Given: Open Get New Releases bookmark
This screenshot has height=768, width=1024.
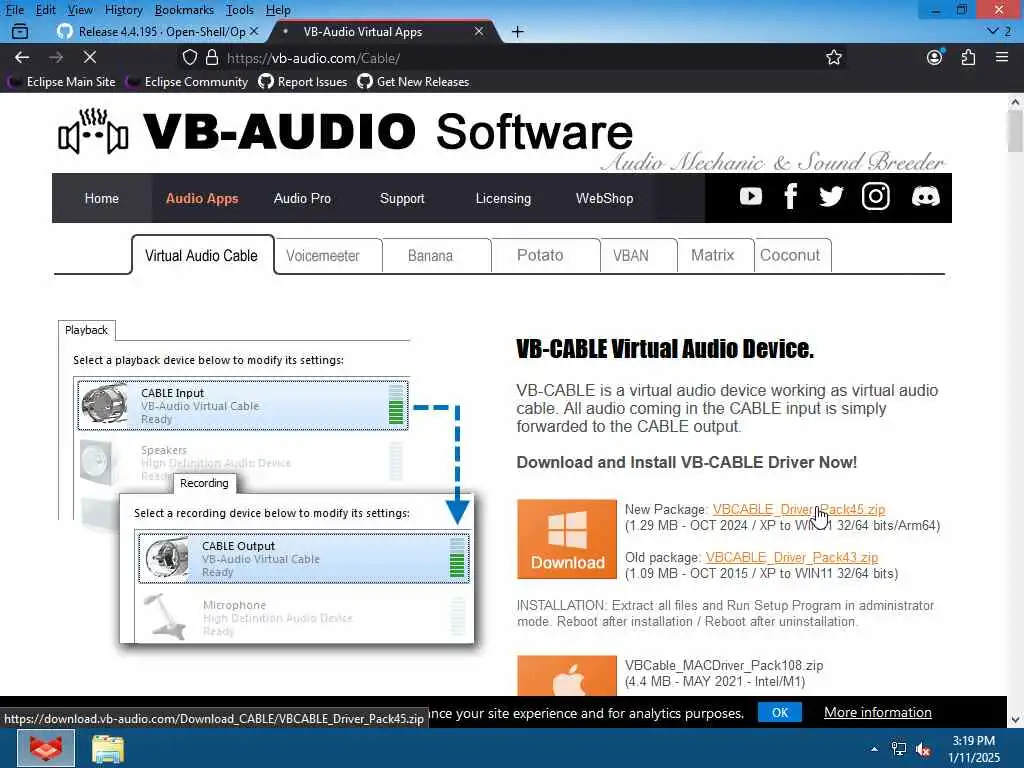Looking at the screenshot, I should click(x=413, y=82).
